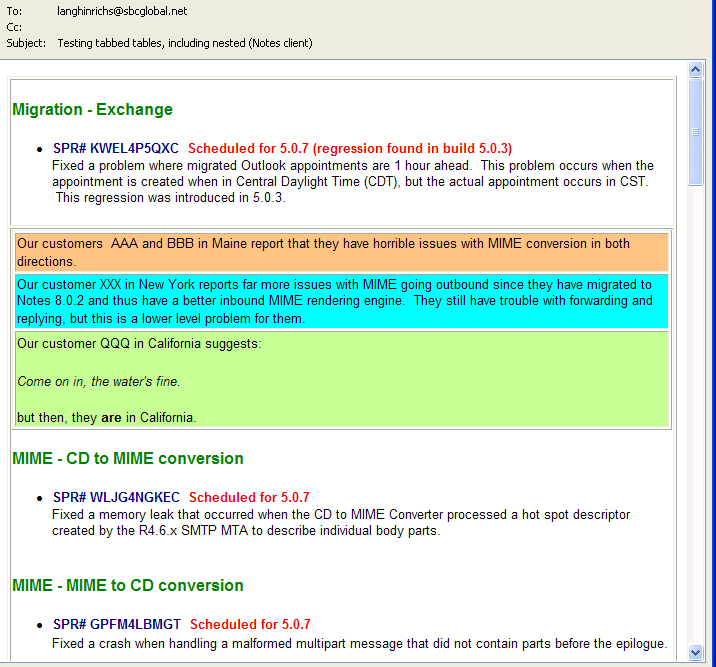Click Scheduled for 5.0.7 beside WLJG4NGKEC
The image size is (716, 667).
249,497
